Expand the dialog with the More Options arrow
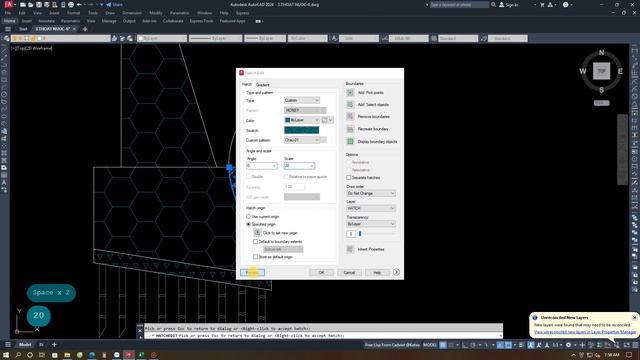 396,272
